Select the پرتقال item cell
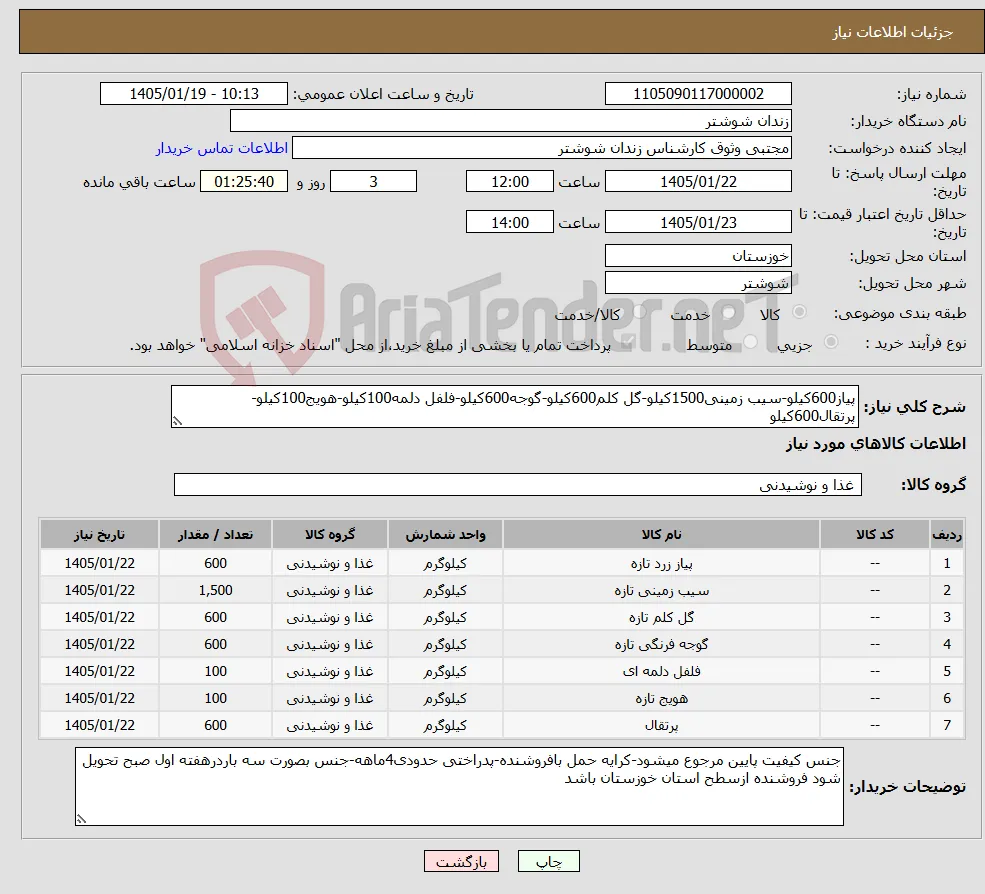985x894 pixels. 661,726
